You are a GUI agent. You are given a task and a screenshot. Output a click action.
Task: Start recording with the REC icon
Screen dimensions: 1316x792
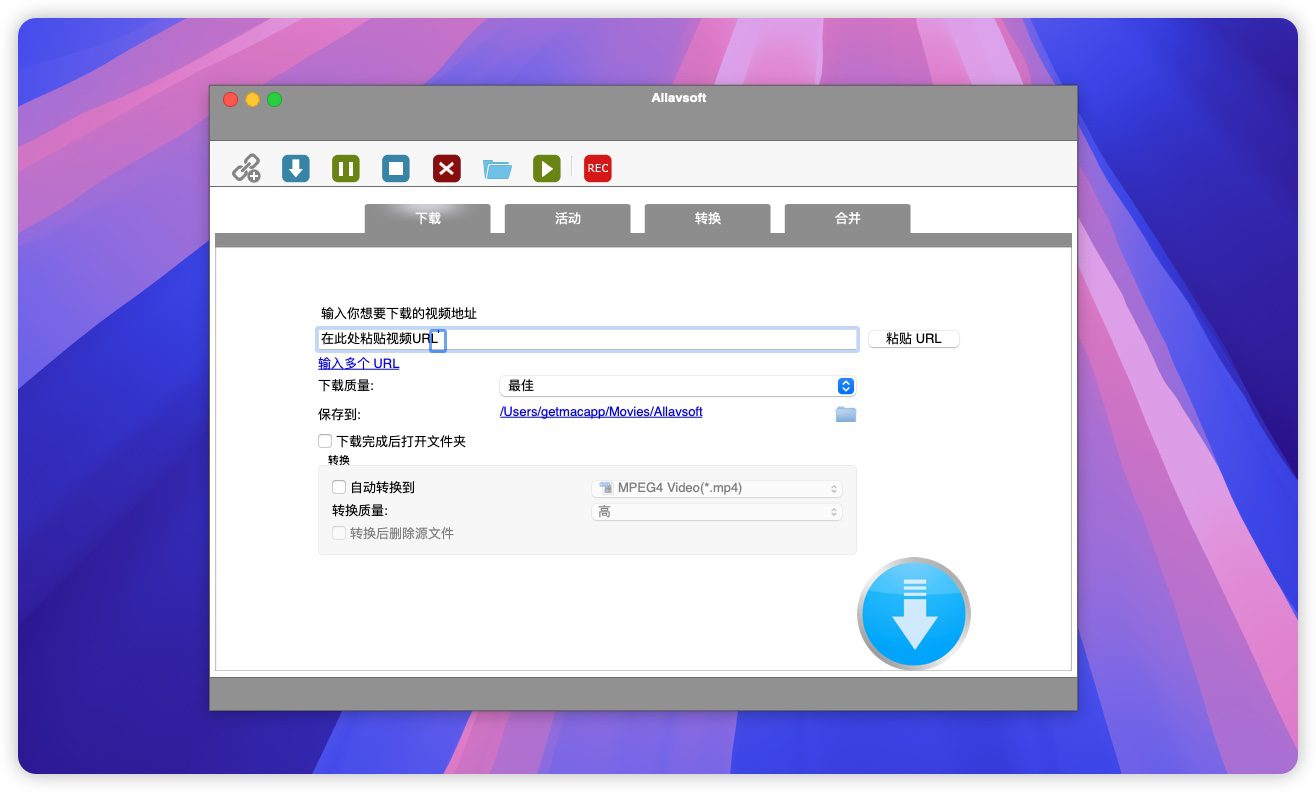coord(598,168)
